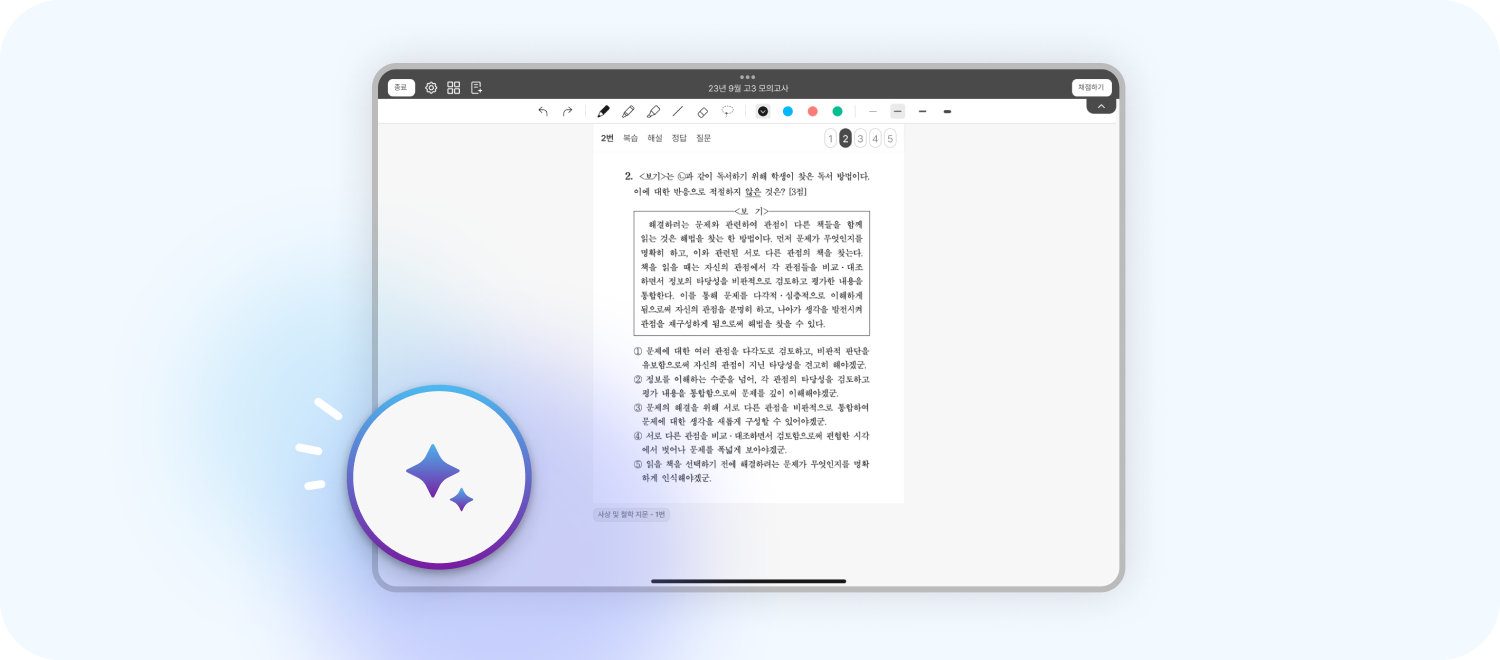Viewport: 1500px width, 660px height.
Task: Select the third stroke width option
Action: pyautogui.click(x=923, y=111)
